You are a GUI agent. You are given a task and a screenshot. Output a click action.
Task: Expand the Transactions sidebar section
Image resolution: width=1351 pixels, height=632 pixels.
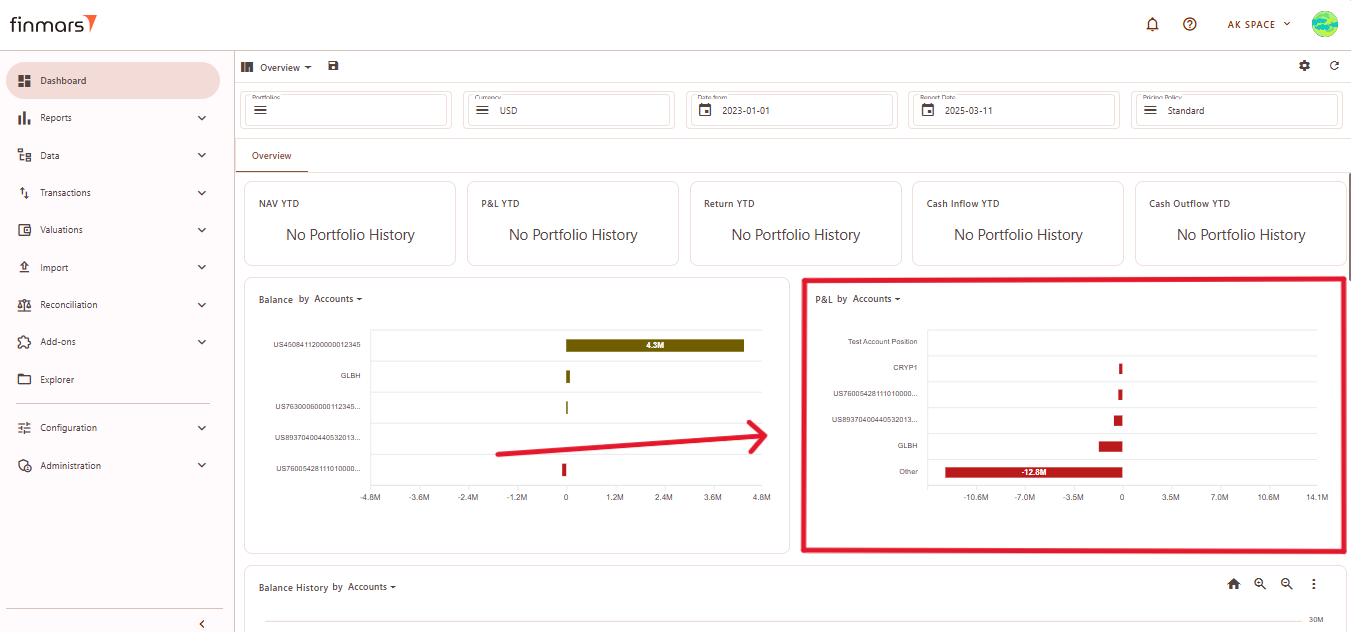[x=113, y=193]
